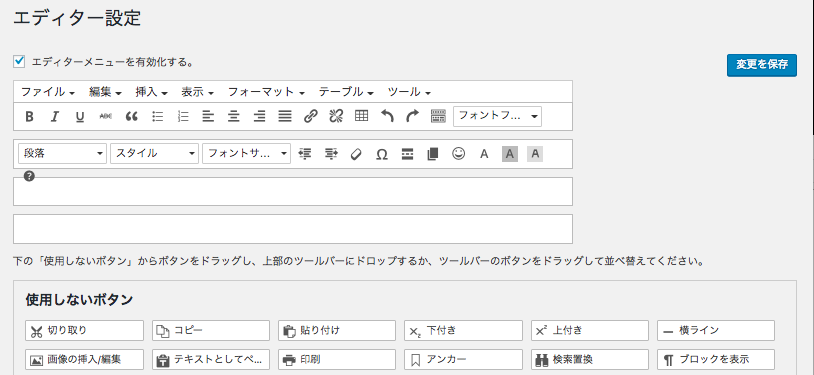The height and width of the screenshot is (375, 814).
Task: Click the Bold button in toolbar
Action: tap(29, 117)
